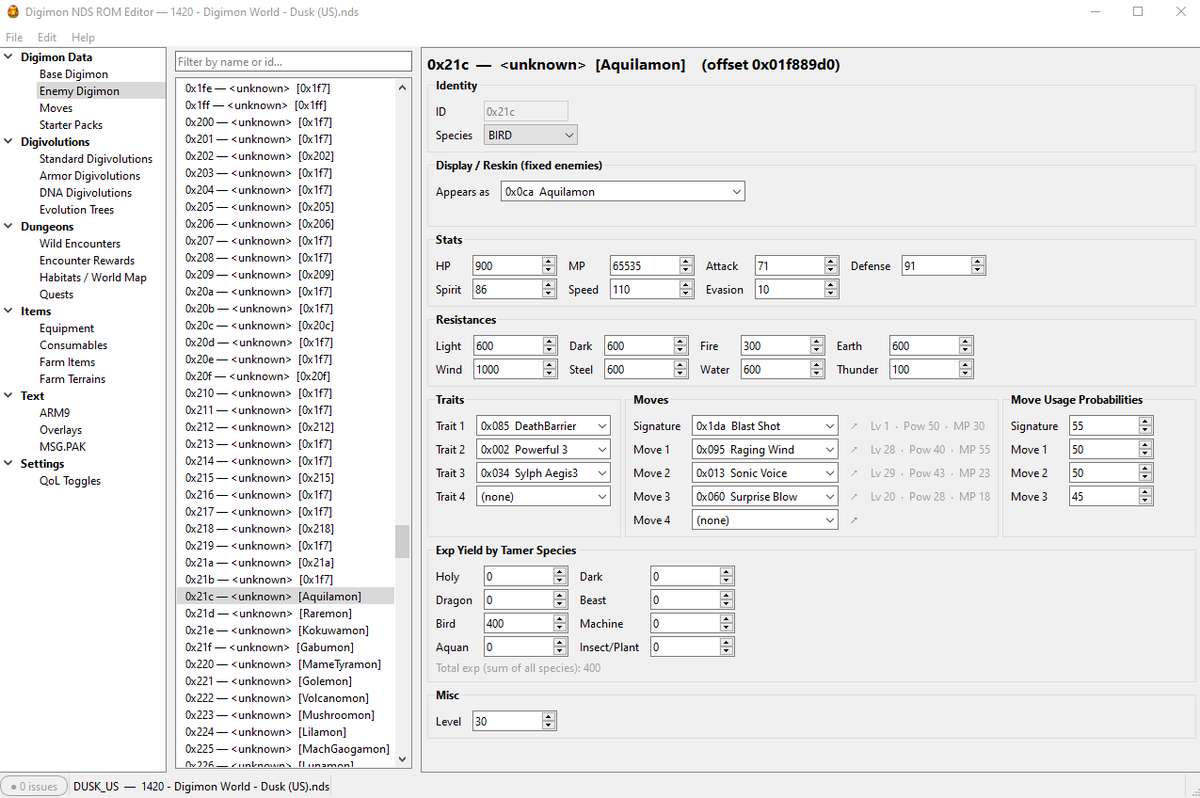Click the 0 issues status button
The height and width of the screenshot is (798, 1200).
[x=34, y=786]
